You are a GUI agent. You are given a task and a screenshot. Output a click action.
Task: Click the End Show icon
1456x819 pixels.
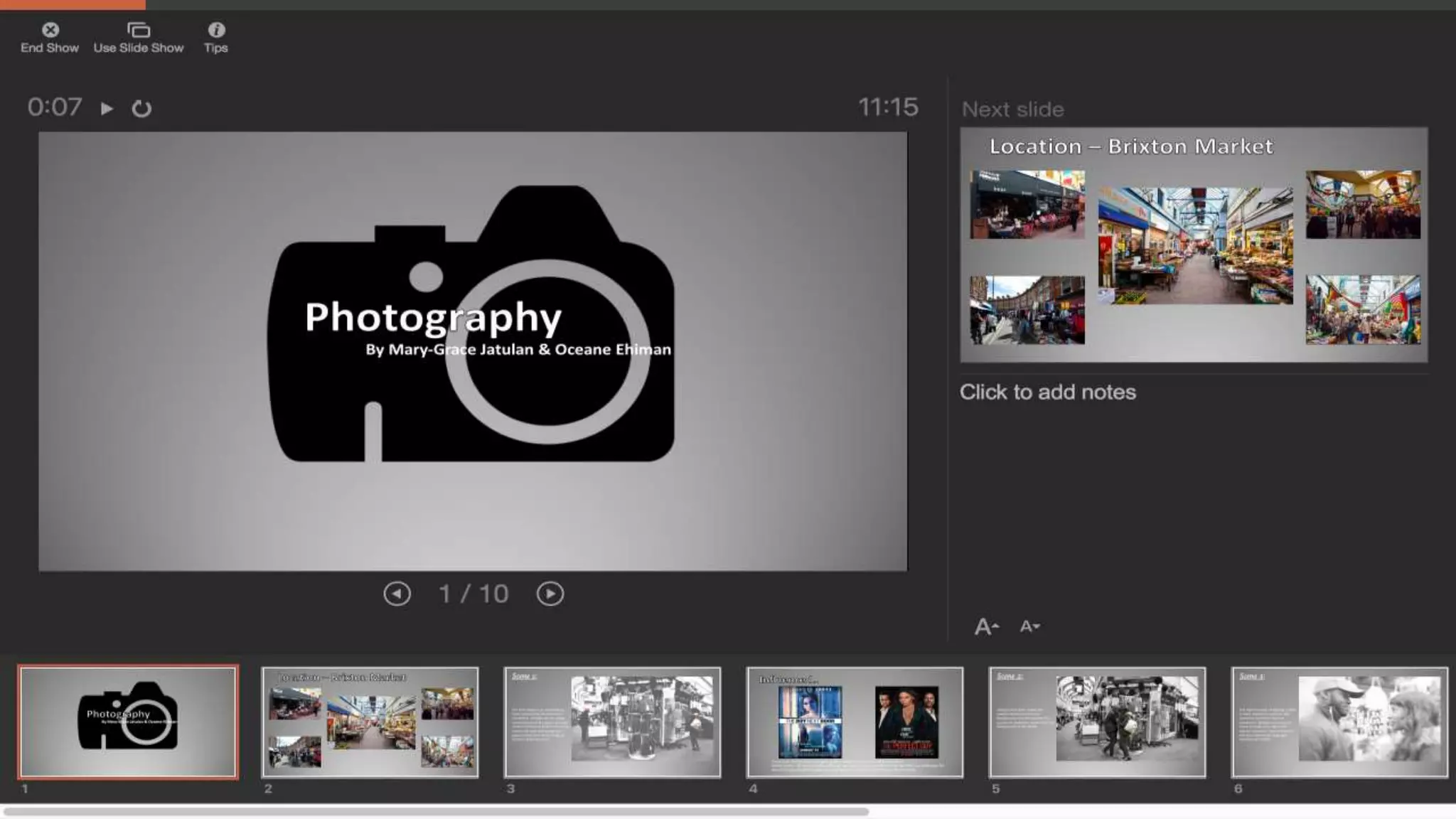(x=50, y=30)
